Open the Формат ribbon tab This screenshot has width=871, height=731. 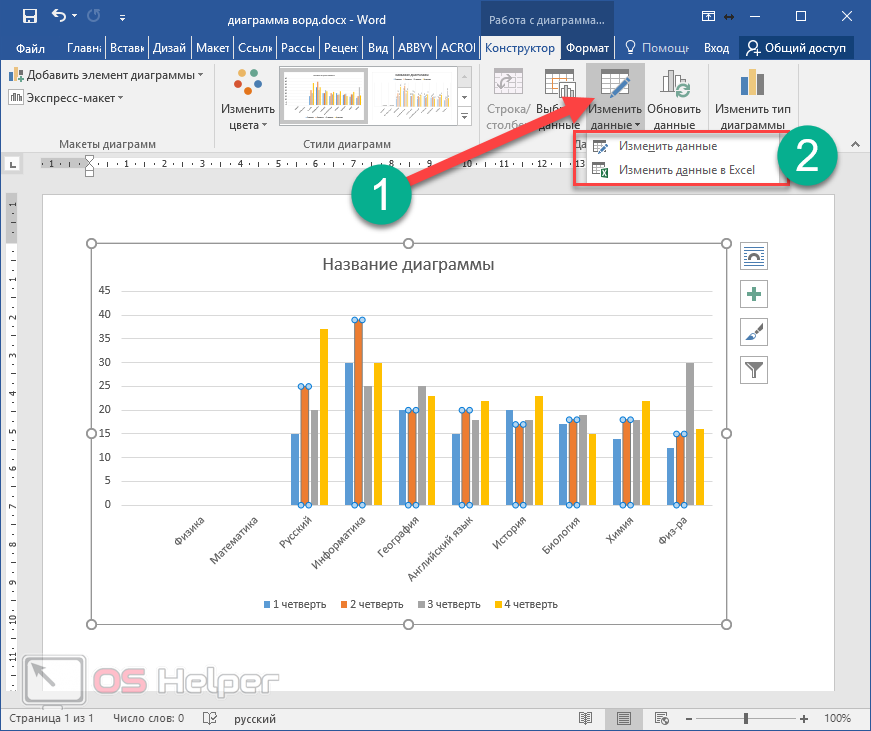586,47
